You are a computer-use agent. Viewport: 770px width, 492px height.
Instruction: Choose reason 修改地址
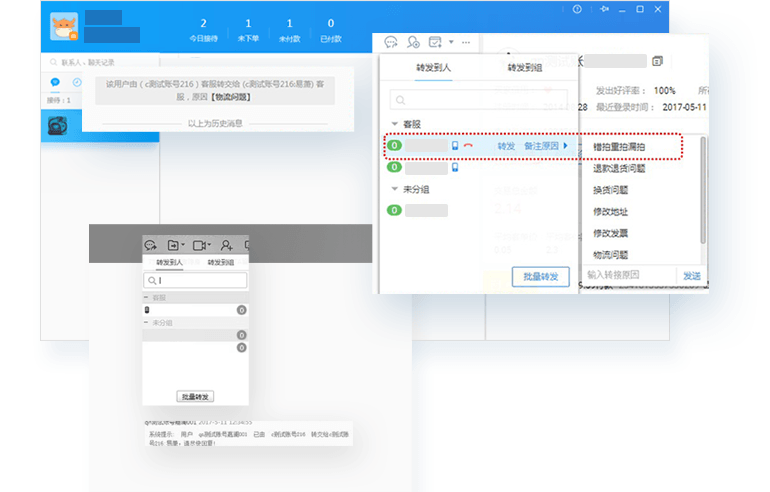(x=610, y=212)
